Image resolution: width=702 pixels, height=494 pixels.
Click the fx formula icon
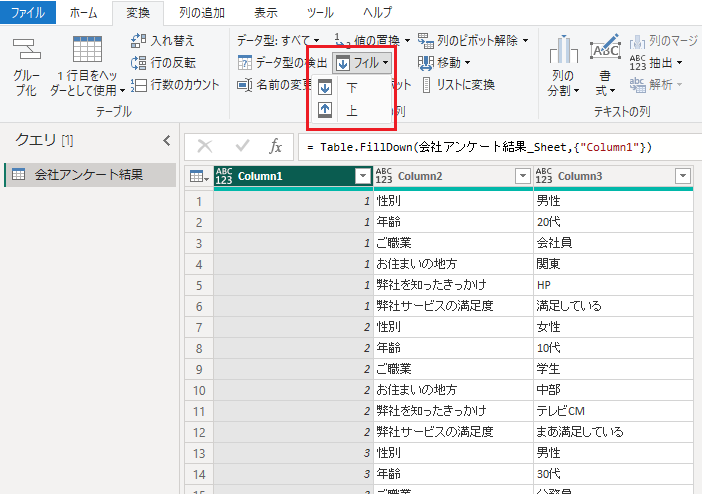tap(276, 146)
